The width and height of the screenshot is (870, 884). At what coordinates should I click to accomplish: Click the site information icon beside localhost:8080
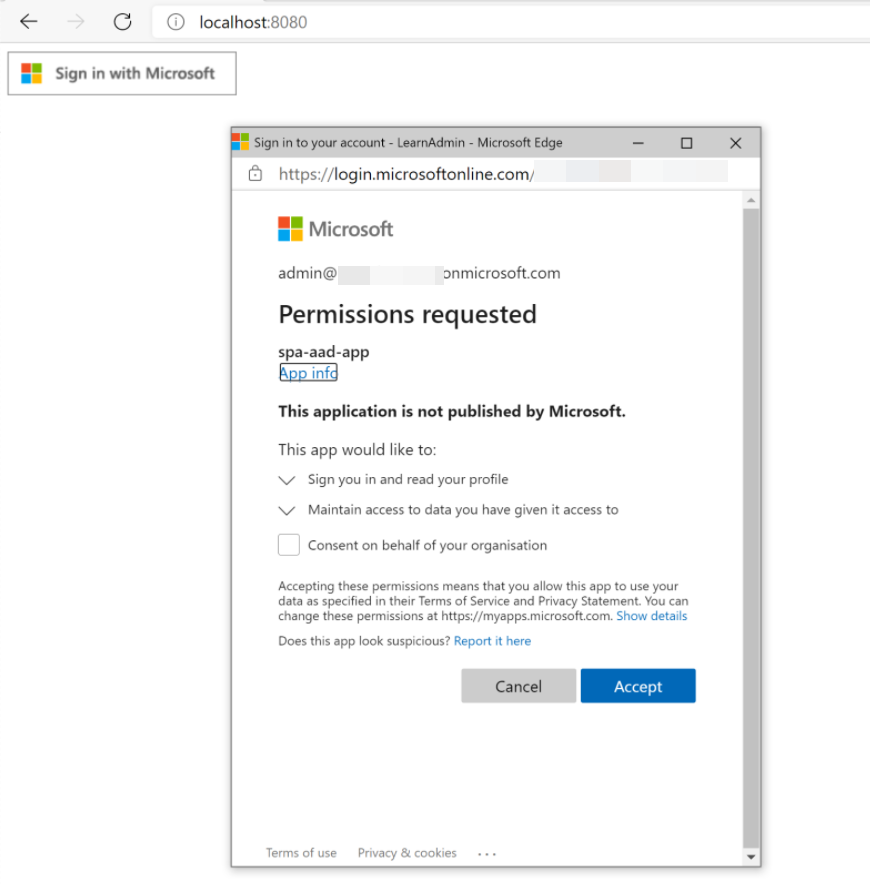pyautogui.click(x=177, y=21)
